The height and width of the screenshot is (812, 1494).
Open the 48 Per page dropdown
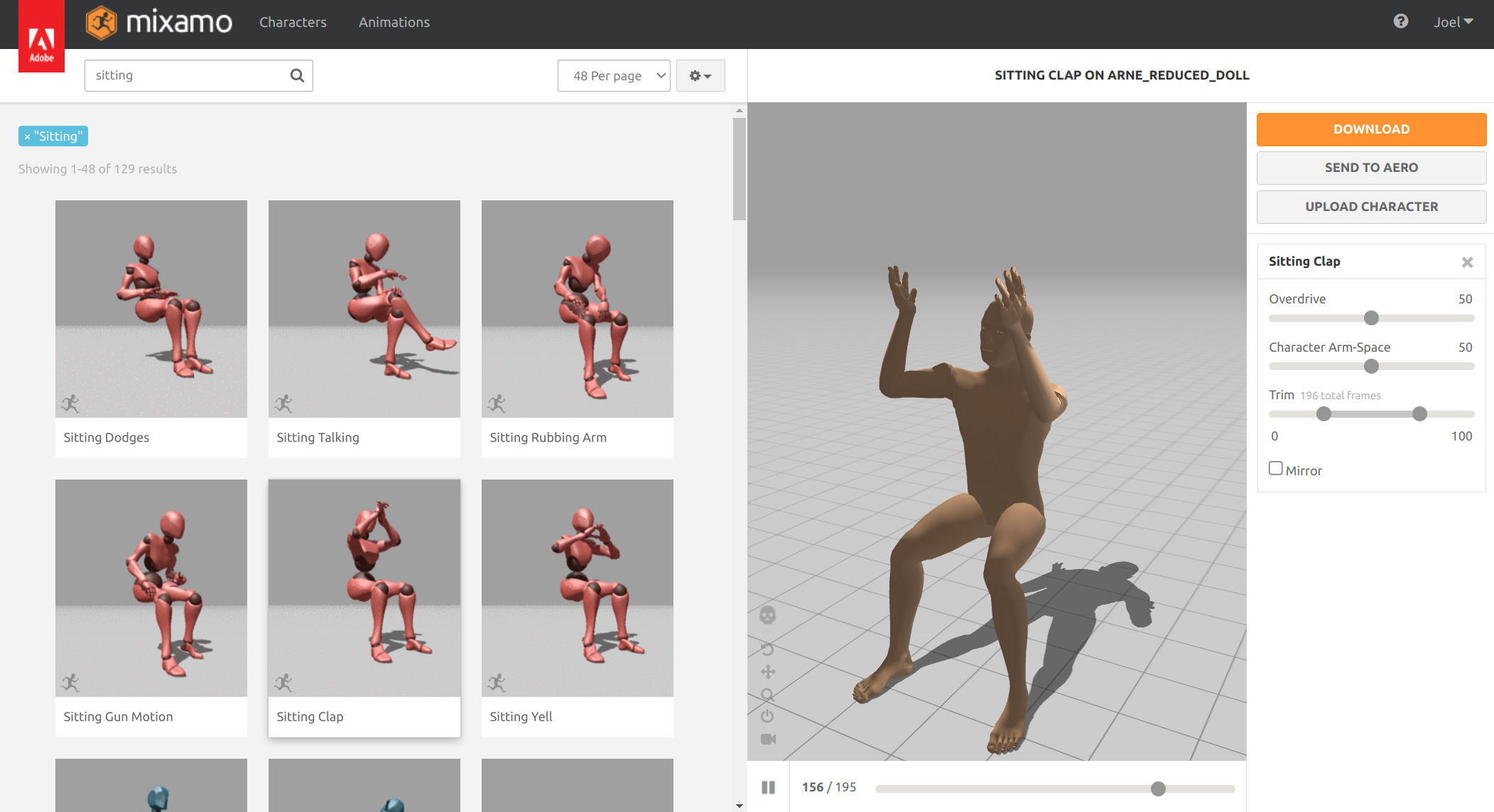614,76
